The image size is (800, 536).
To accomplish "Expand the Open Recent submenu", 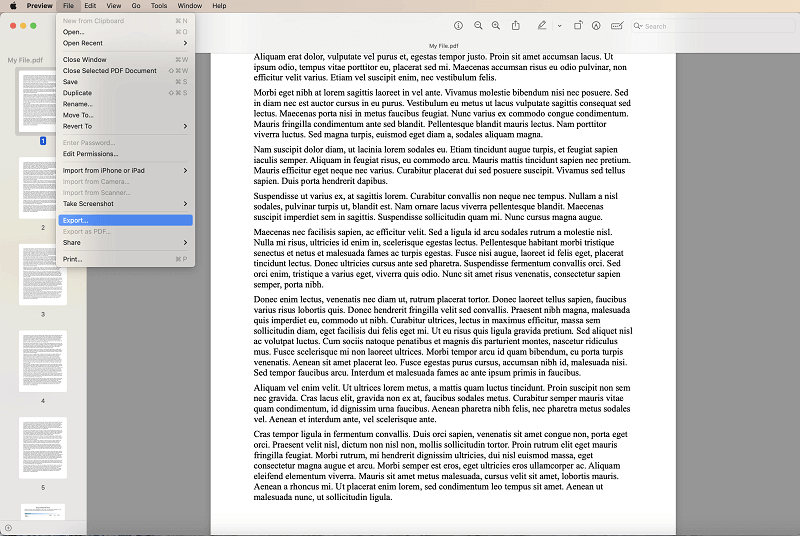I will point(123,43).
